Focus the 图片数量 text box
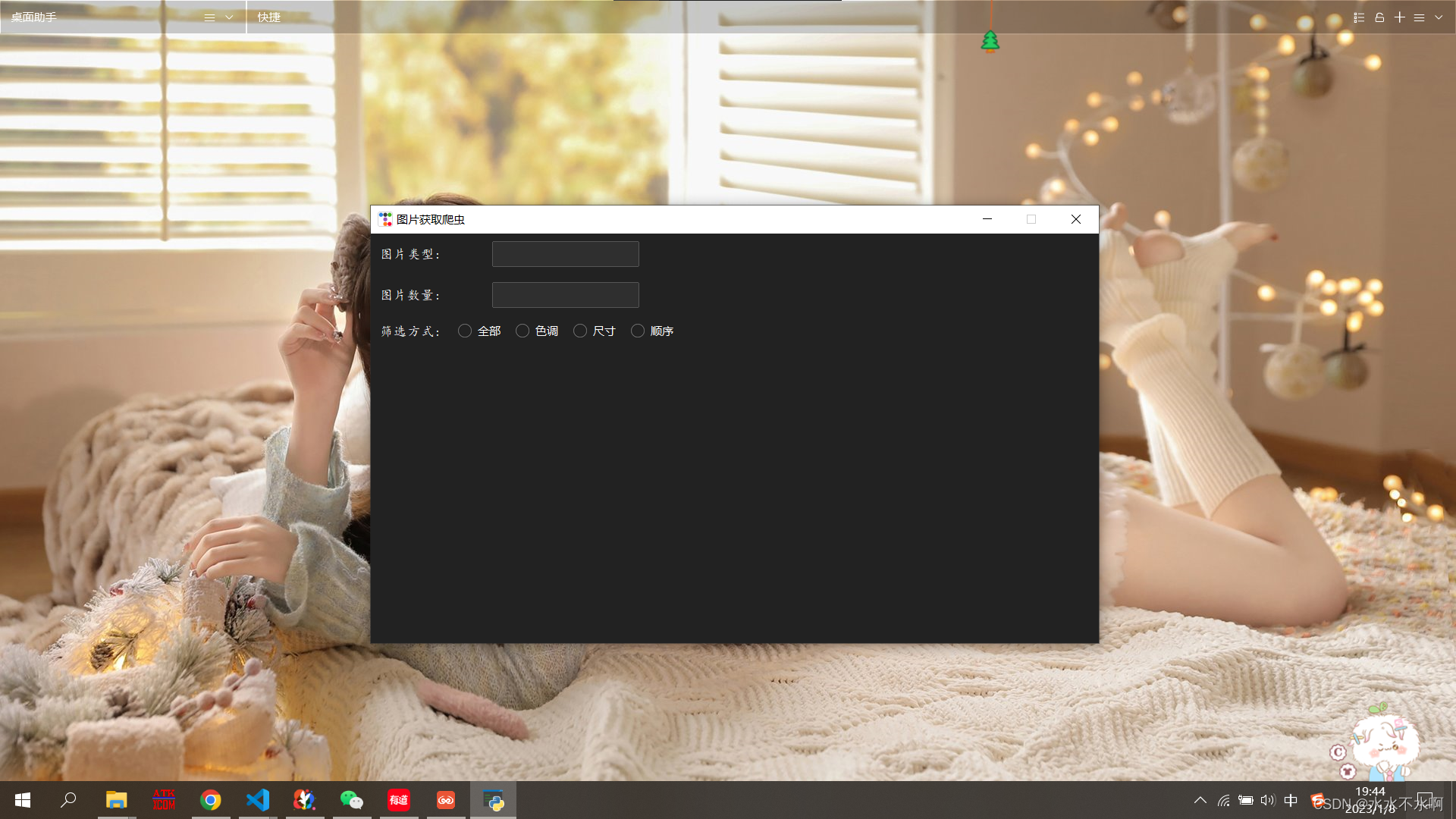The height and width of the screenshot is (819, 1456). pyautogui.click(x=565, y=295)
